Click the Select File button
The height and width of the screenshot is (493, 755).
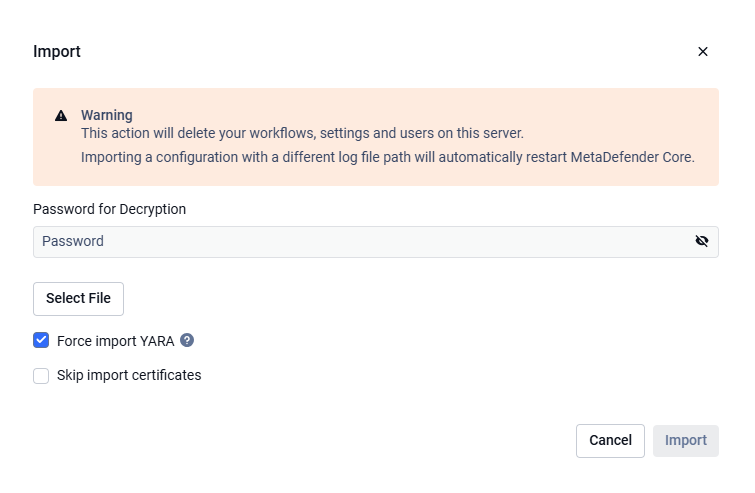click(x=78, y=299)
